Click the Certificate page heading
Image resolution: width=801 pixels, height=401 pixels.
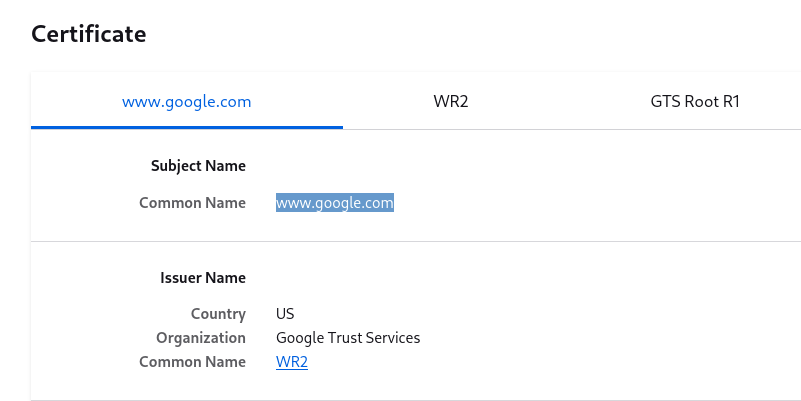pos(89,34)
